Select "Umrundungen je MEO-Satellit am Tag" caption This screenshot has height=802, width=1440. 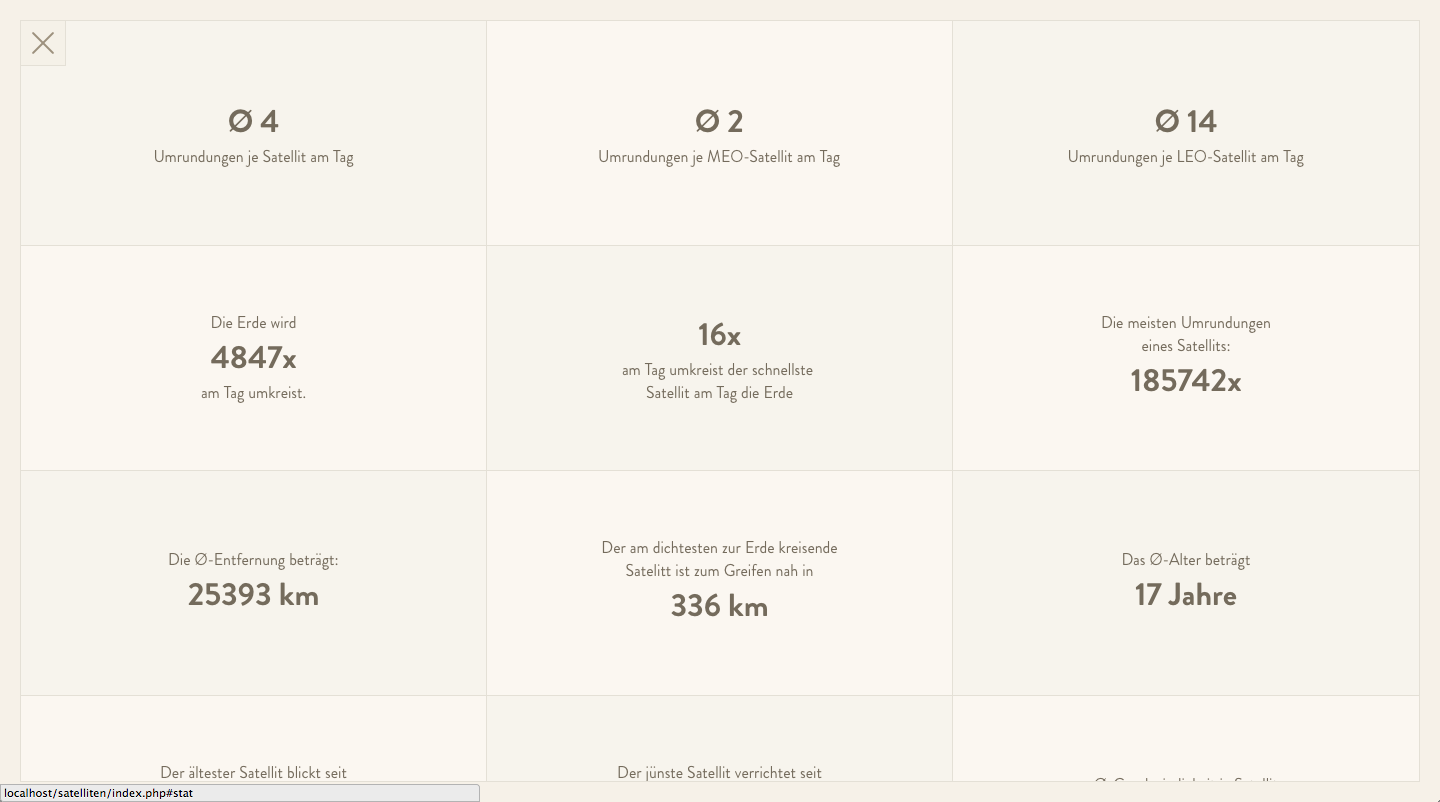pos(719,157)
